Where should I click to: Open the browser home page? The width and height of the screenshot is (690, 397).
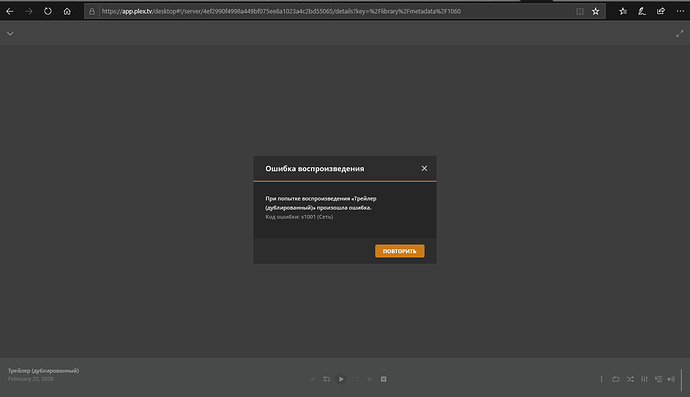pos(67,11)
